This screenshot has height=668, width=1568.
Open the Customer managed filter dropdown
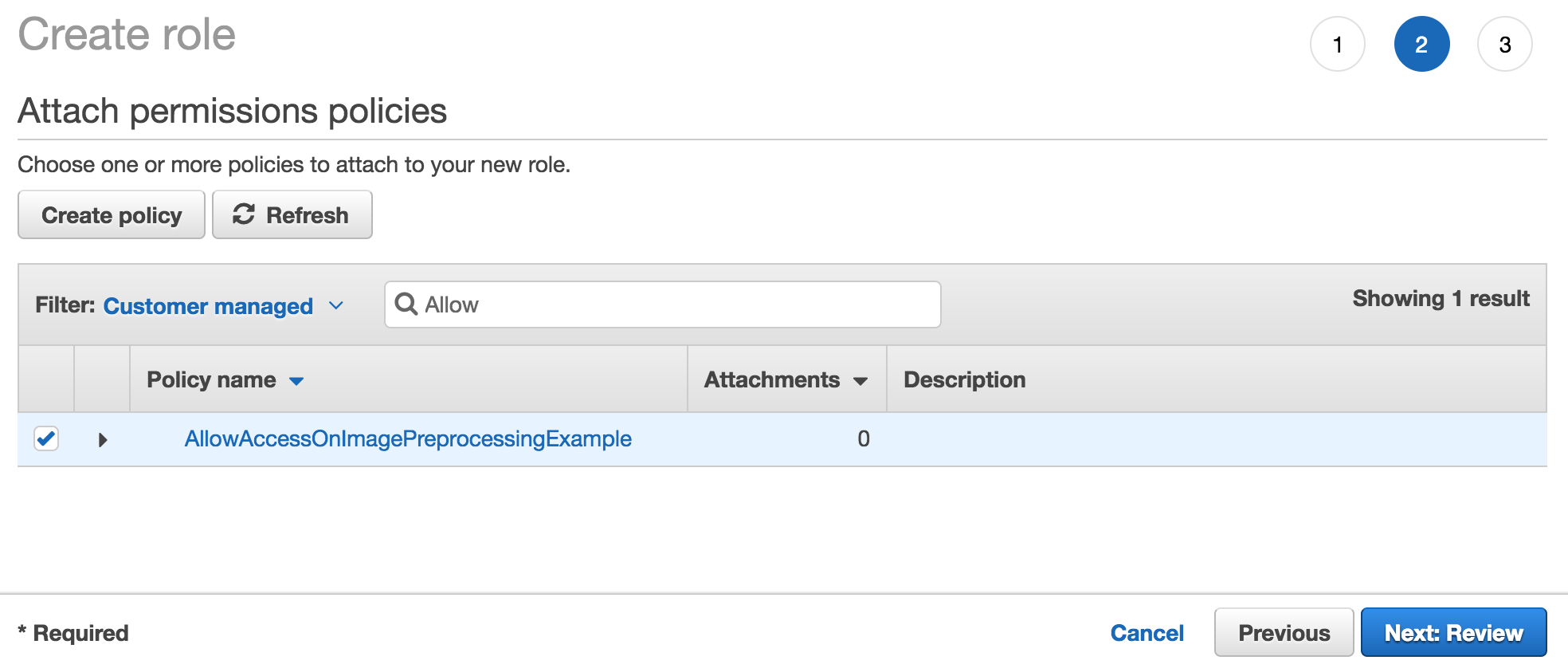click(x=208, y=306)
